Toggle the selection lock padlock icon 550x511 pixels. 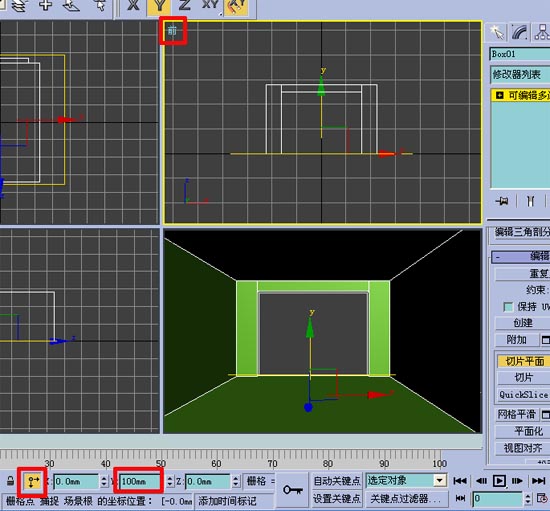coord(11,481)
